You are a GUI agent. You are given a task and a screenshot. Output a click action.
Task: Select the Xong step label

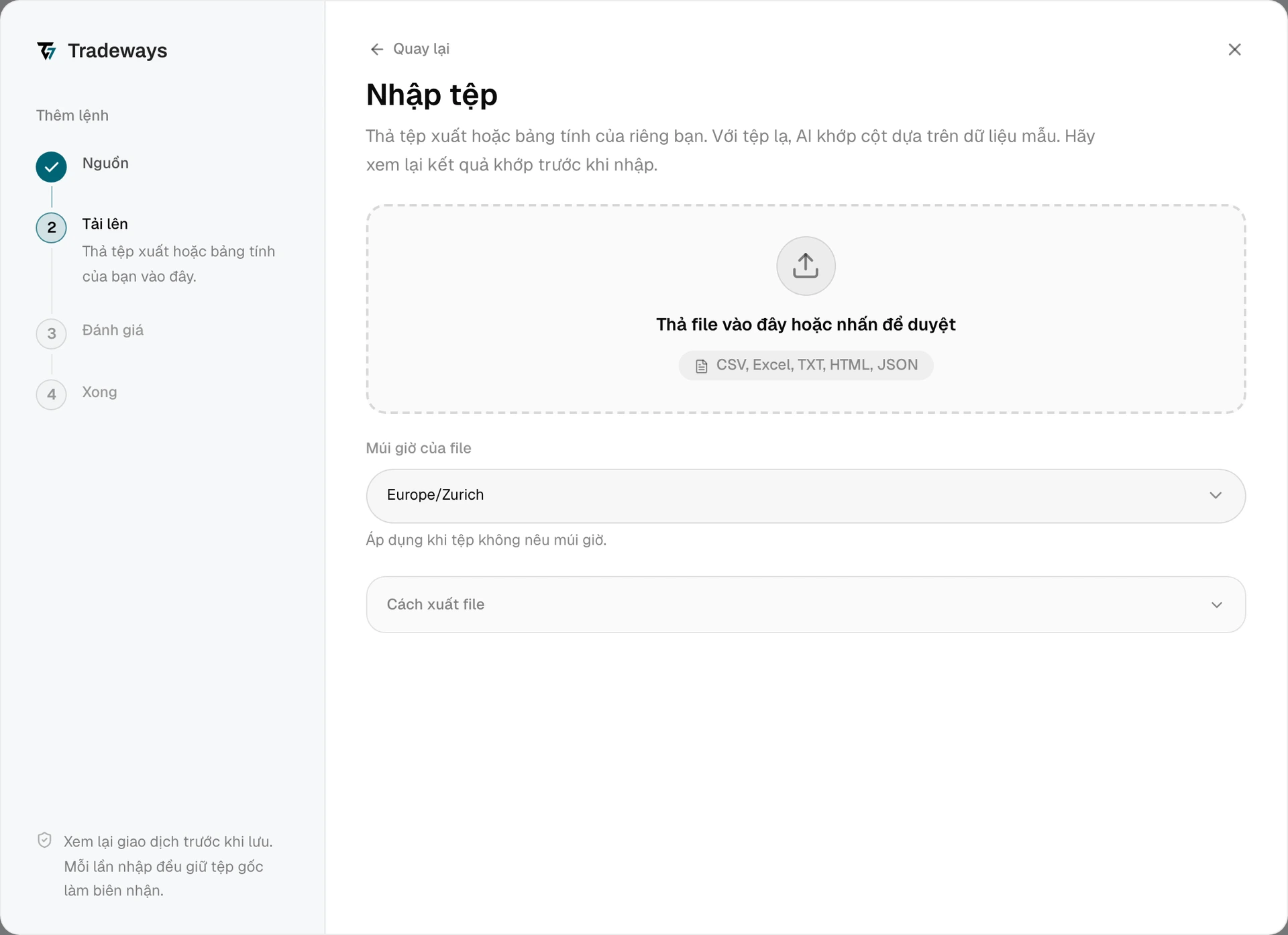(x=99, y=392)
